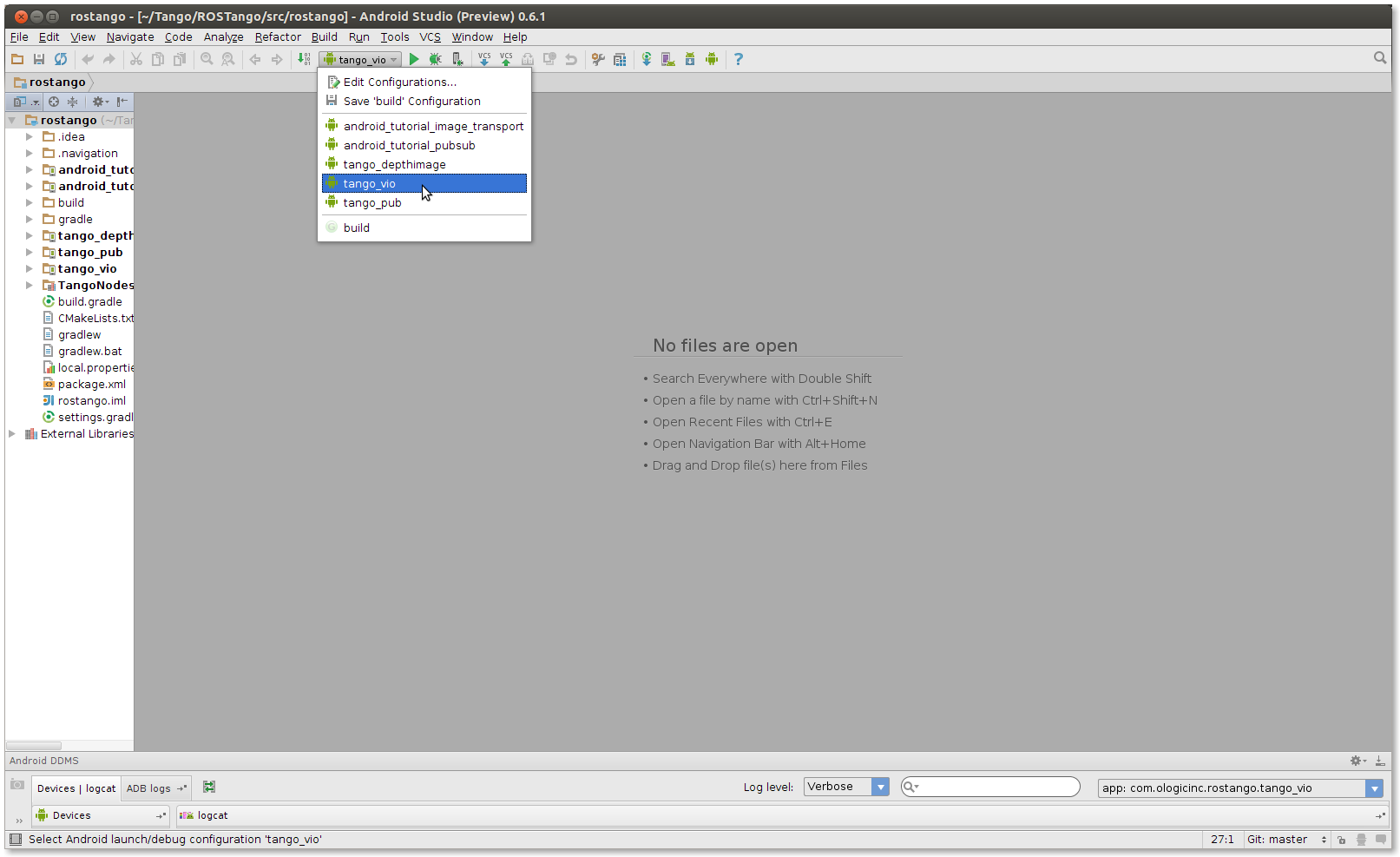
Task: Click the logcat search input field
Action: click(996, 787)
